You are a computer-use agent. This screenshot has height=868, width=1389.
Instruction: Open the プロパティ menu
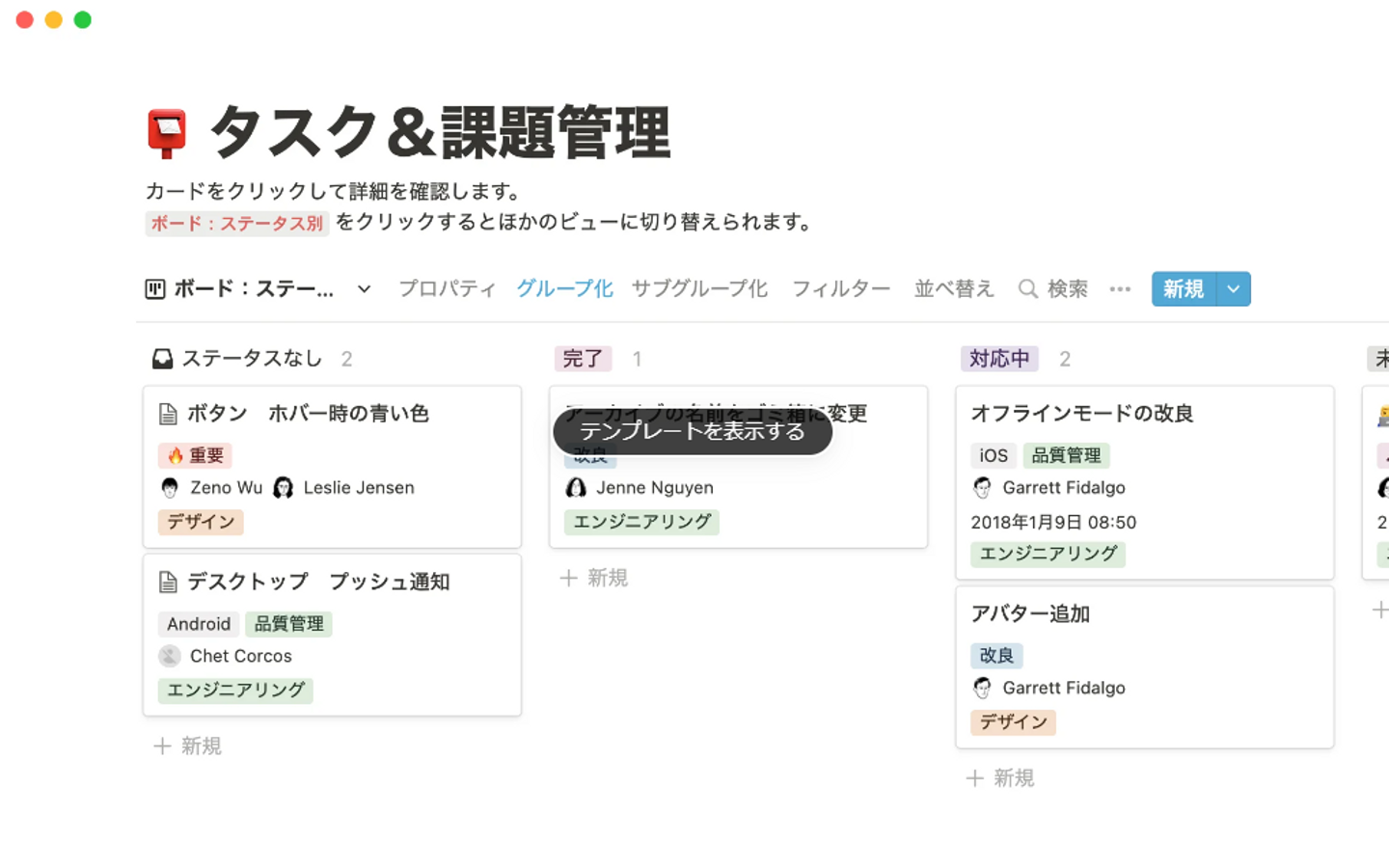(447, 289)
